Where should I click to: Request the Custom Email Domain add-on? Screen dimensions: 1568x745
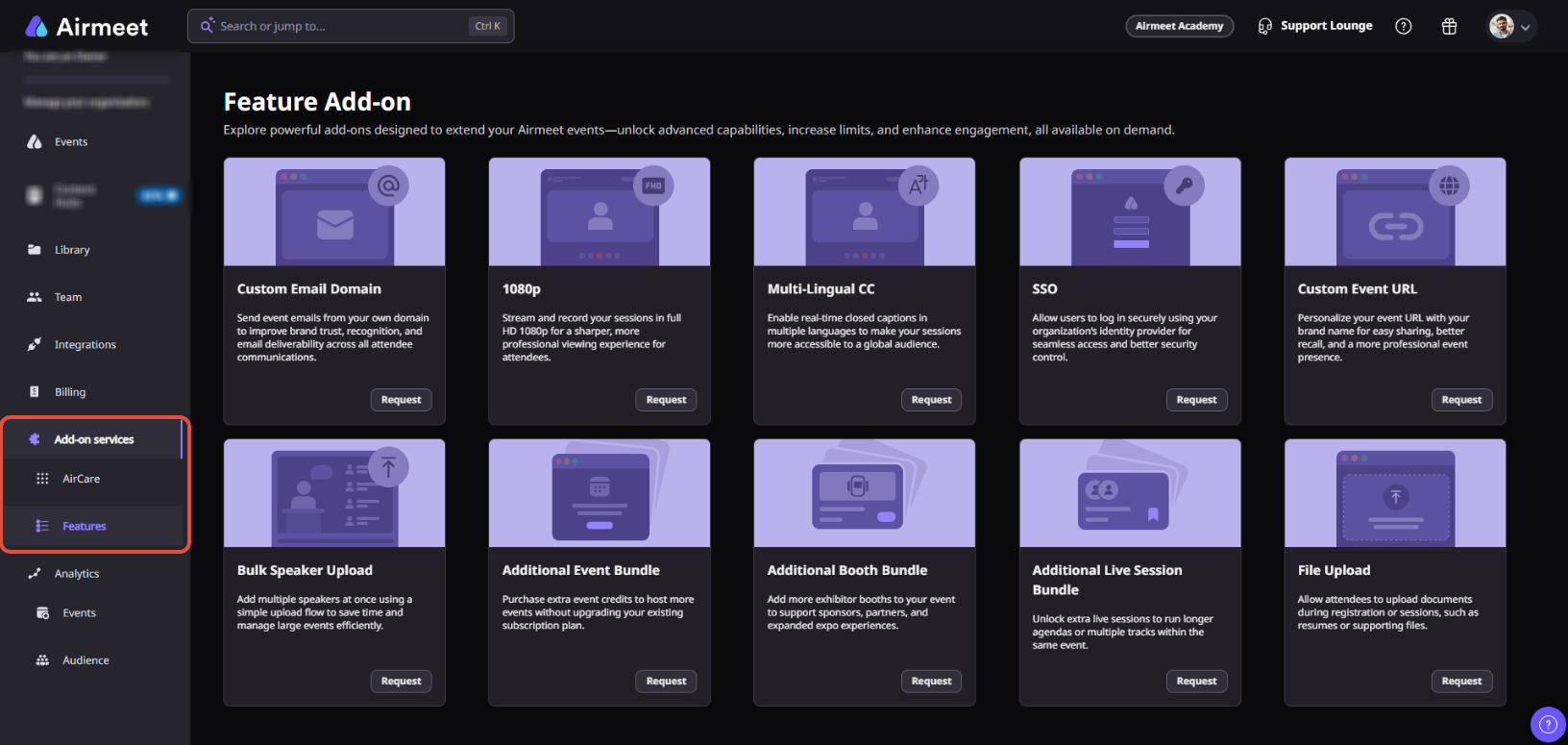(401, 400)
